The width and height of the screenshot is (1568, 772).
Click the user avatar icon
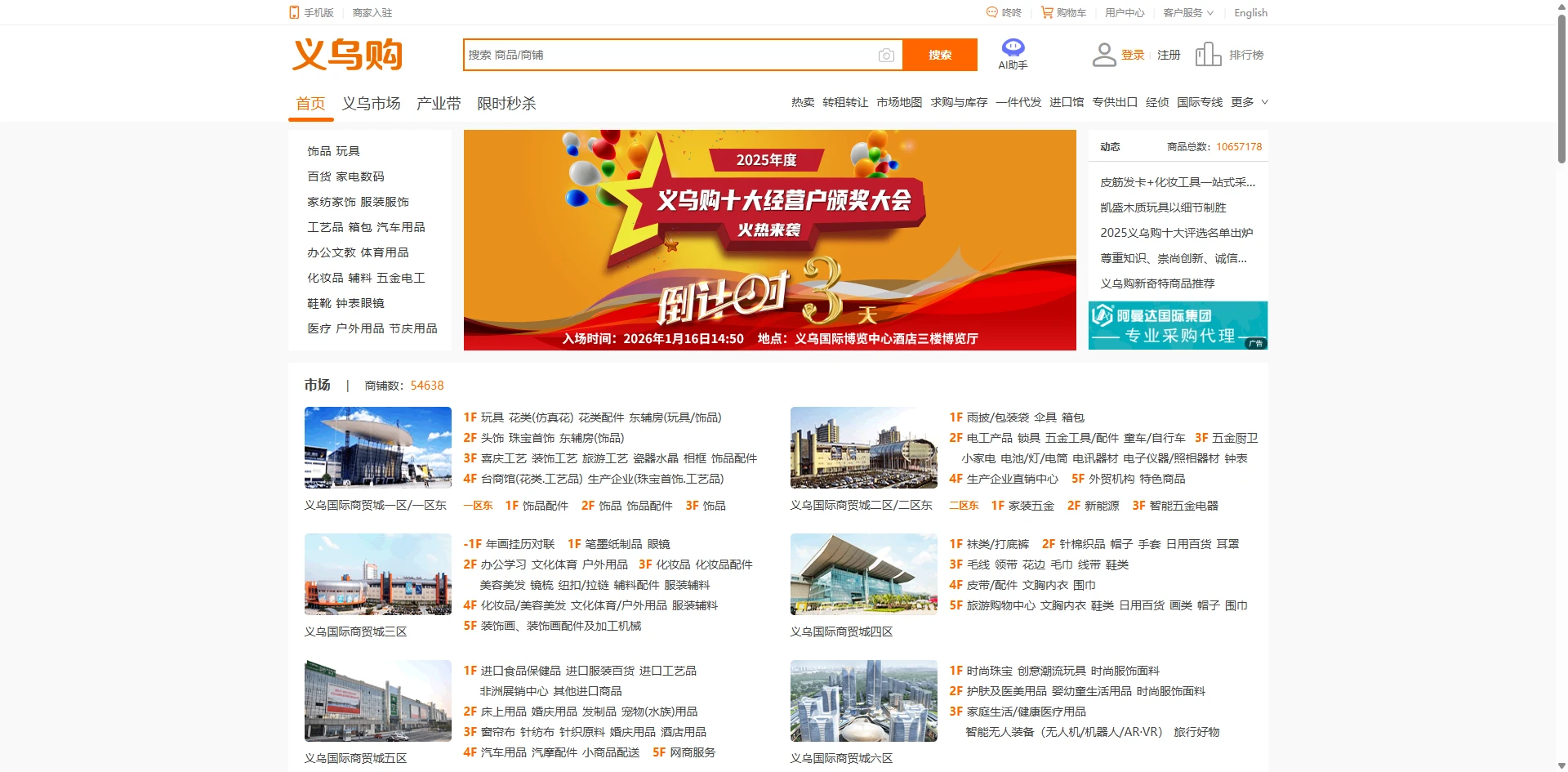point(1104,55)
